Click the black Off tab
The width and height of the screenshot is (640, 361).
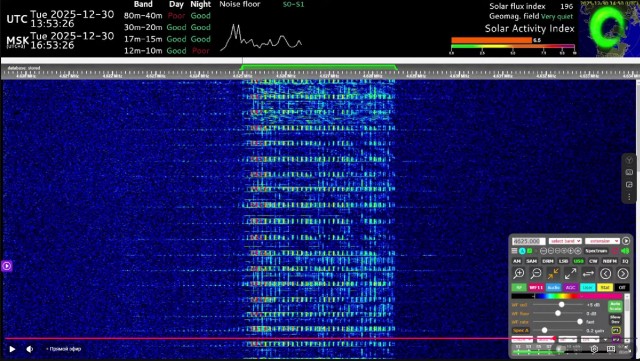[x=622, y=287]
